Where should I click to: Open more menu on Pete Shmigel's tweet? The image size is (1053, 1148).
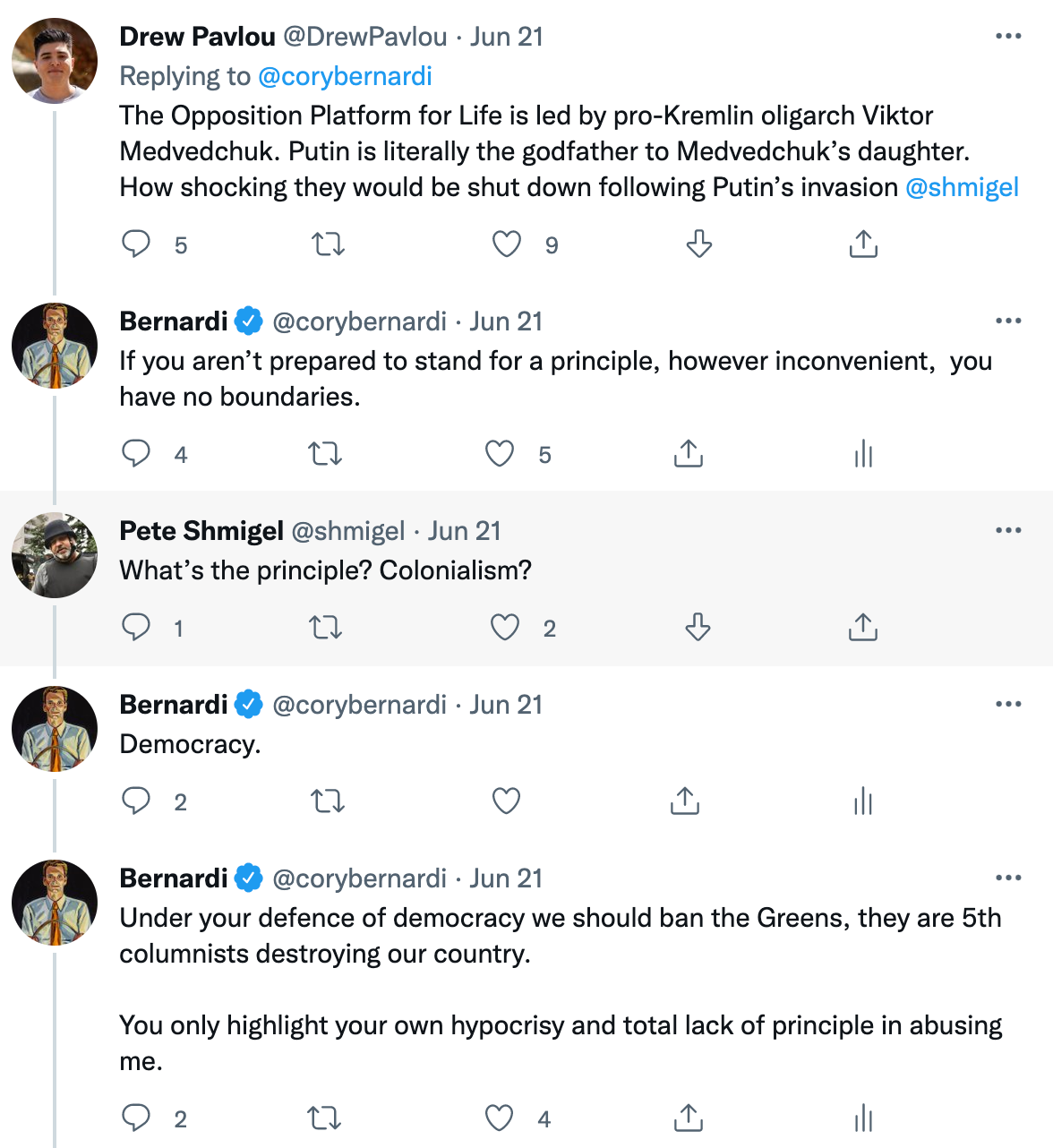click(1008, 530)
